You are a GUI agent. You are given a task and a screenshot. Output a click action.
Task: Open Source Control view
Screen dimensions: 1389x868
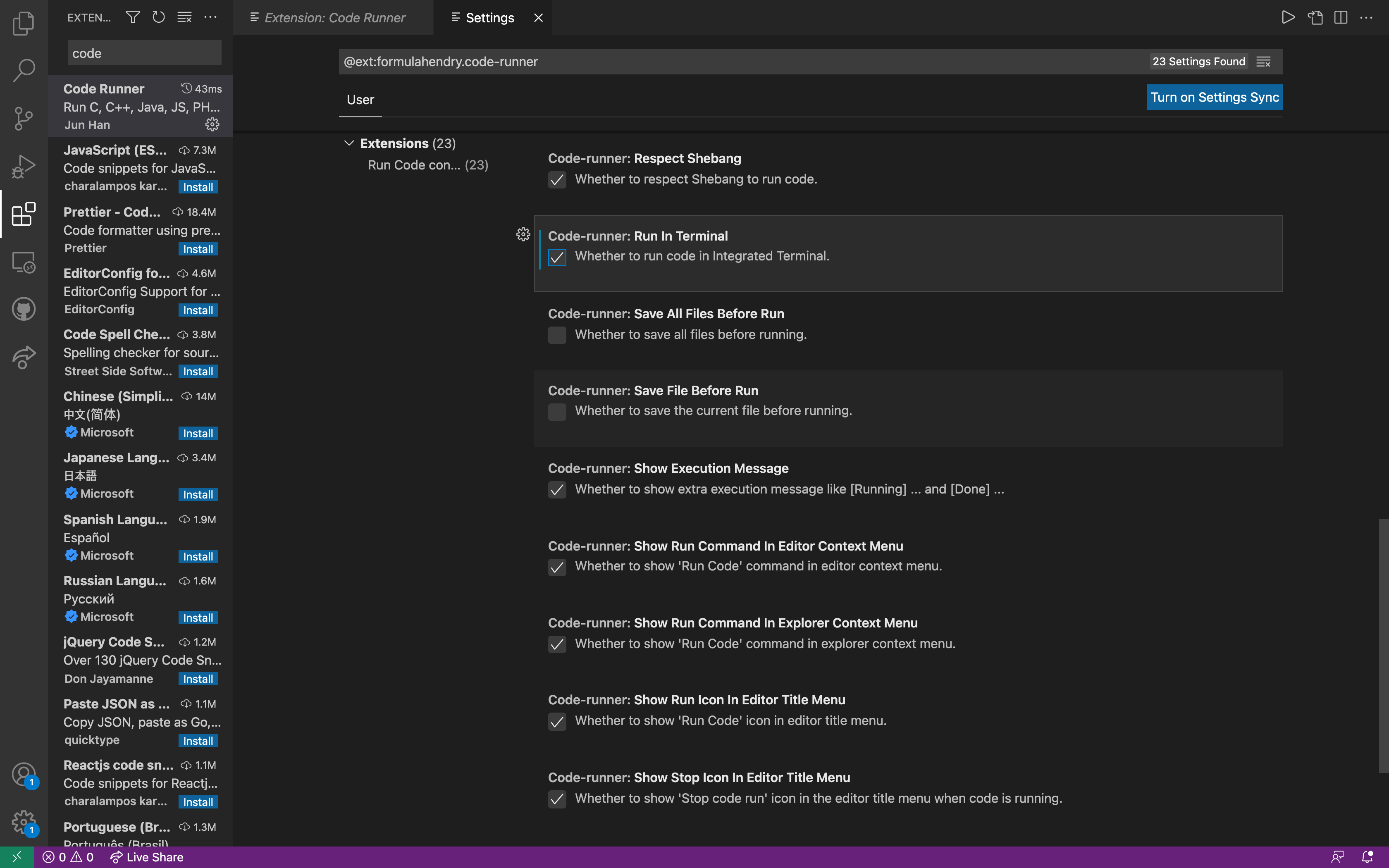24,118
